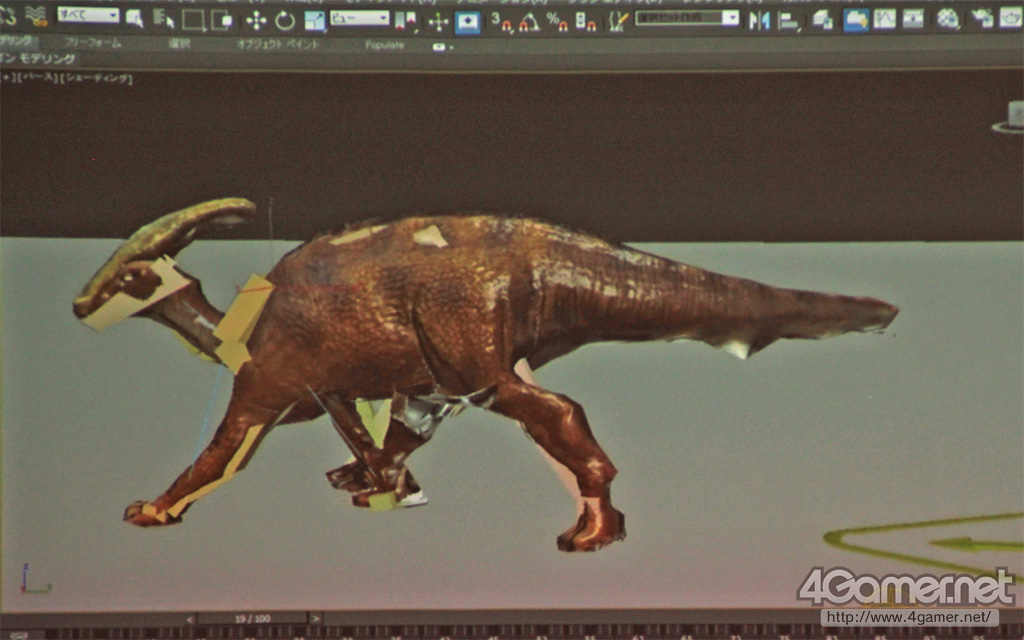Open the named selection sets dropdown

pos(687,18)
